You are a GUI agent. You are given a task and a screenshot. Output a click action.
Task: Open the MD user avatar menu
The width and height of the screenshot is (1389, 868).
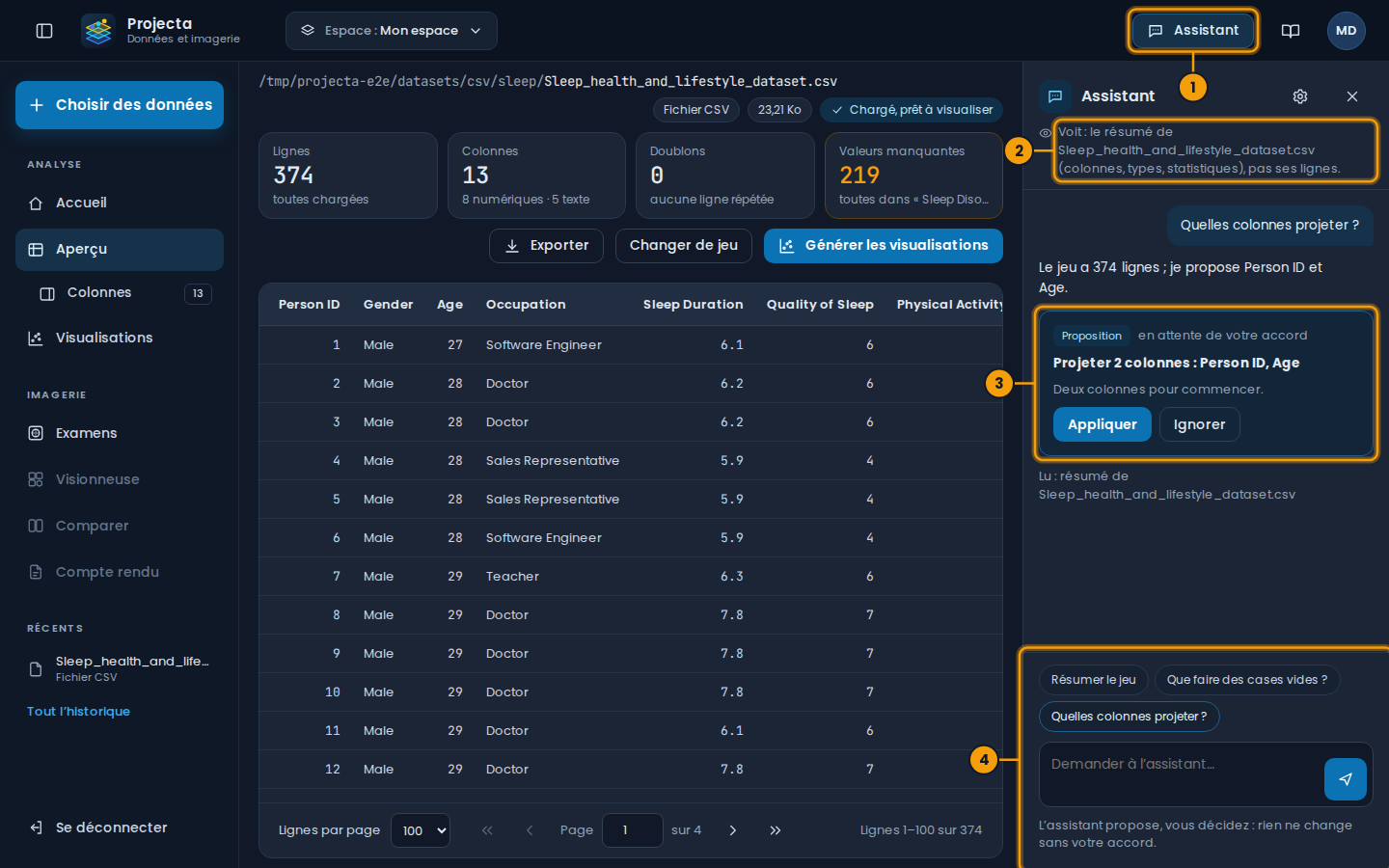click(x=1347, y=31)
